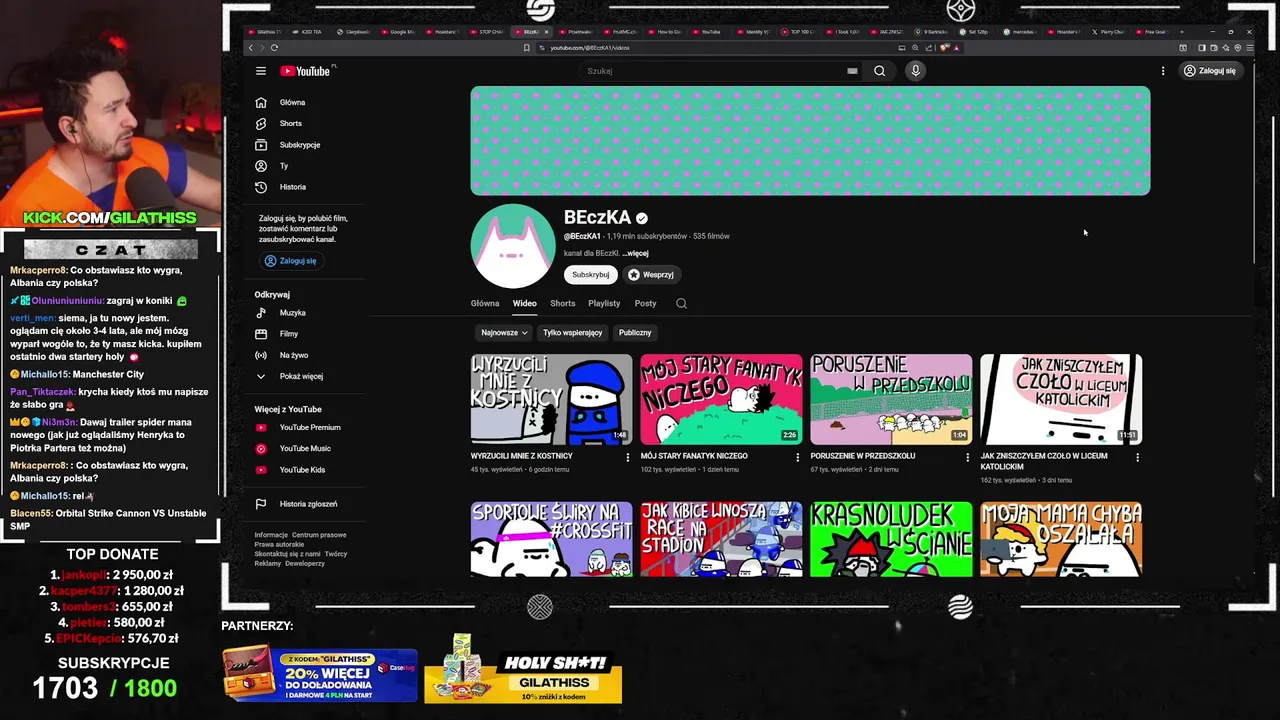Screen dimensions: 1280x720
Task: Open options for PORUSZENIE W PRZEDSZKOLU video
Action: point(967,457)
